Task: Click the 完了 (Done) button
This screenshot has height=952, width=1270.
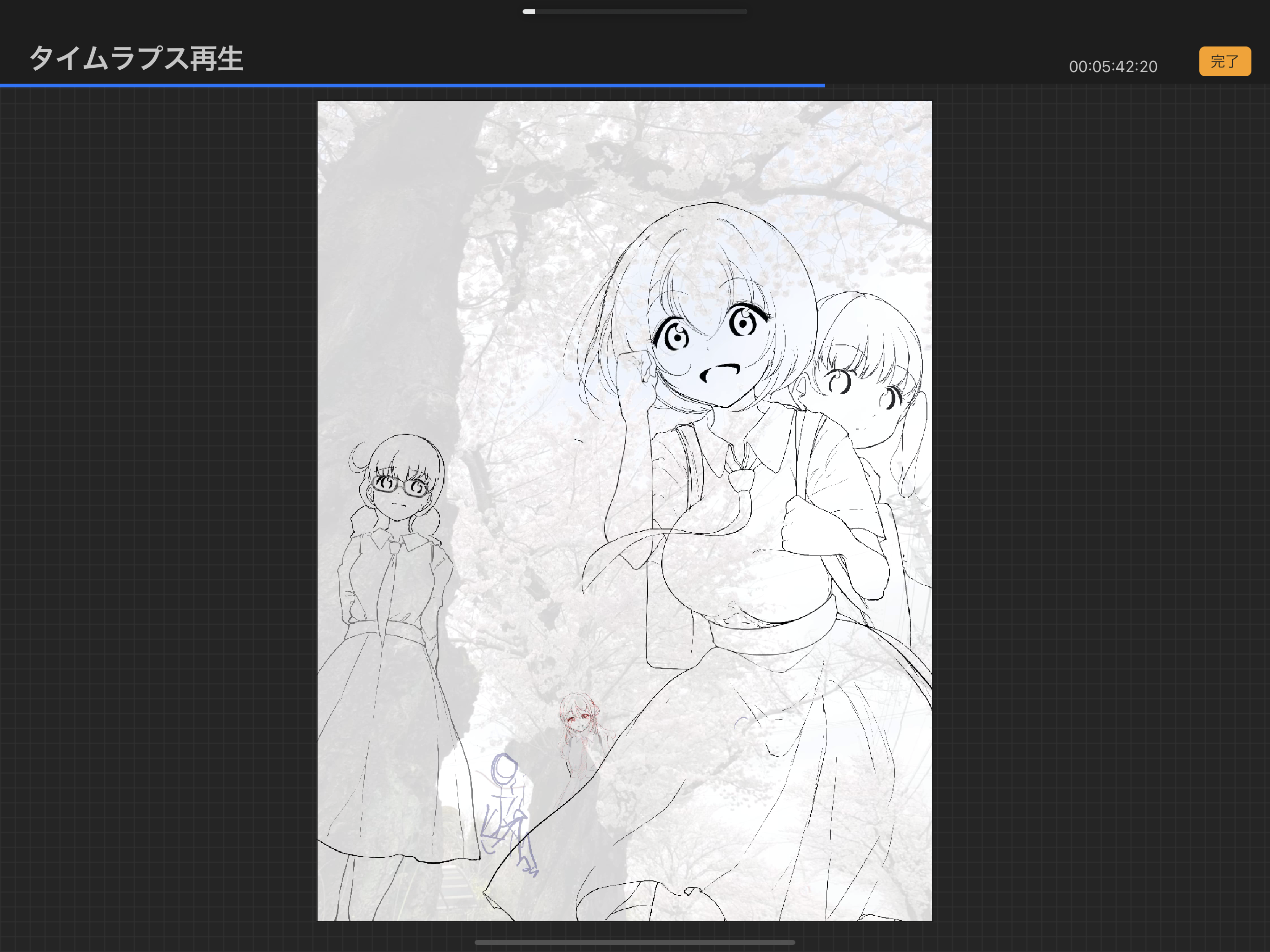Action: click(1224, 61)
